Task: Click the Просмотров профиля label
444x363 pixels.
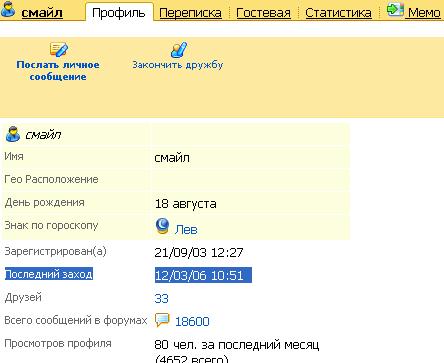Action: click(x=58, y=343)
